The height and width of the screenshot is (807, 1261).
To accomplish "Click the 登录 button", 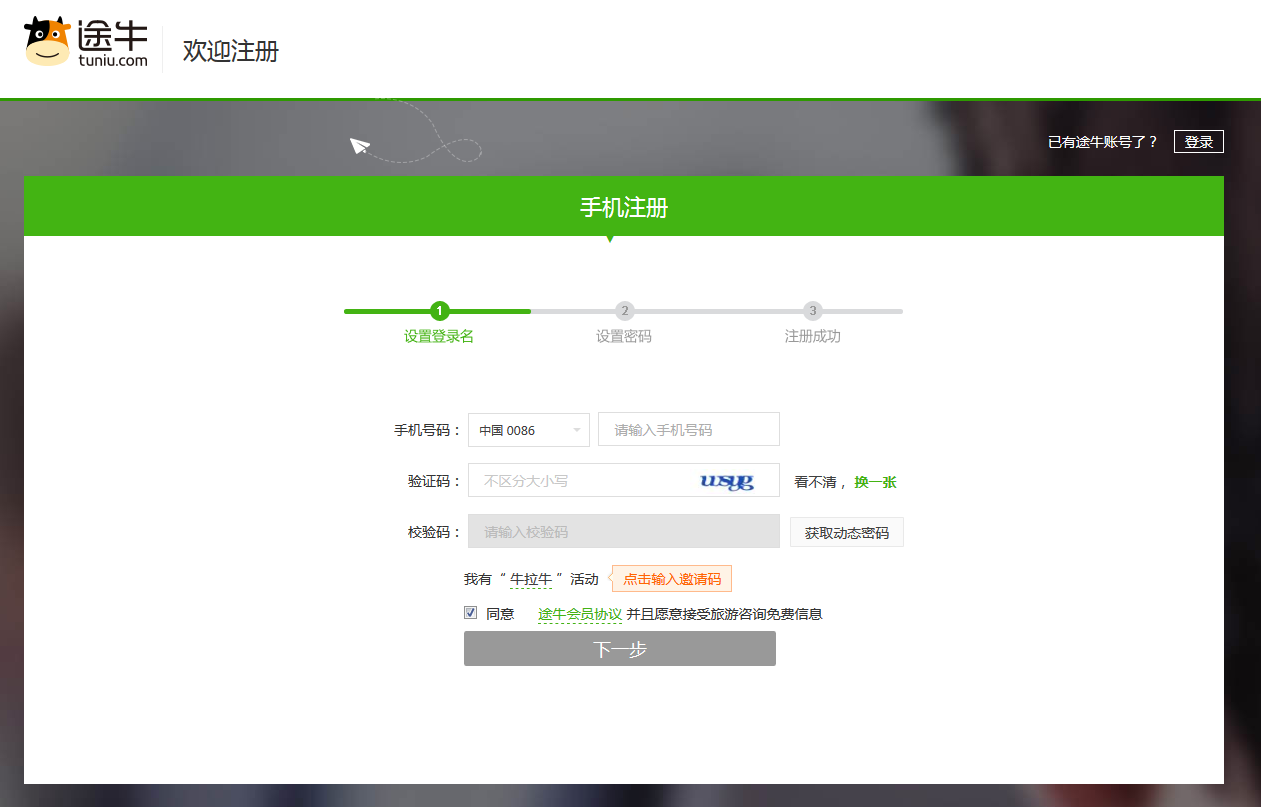I will click(x=1198, y=142).
